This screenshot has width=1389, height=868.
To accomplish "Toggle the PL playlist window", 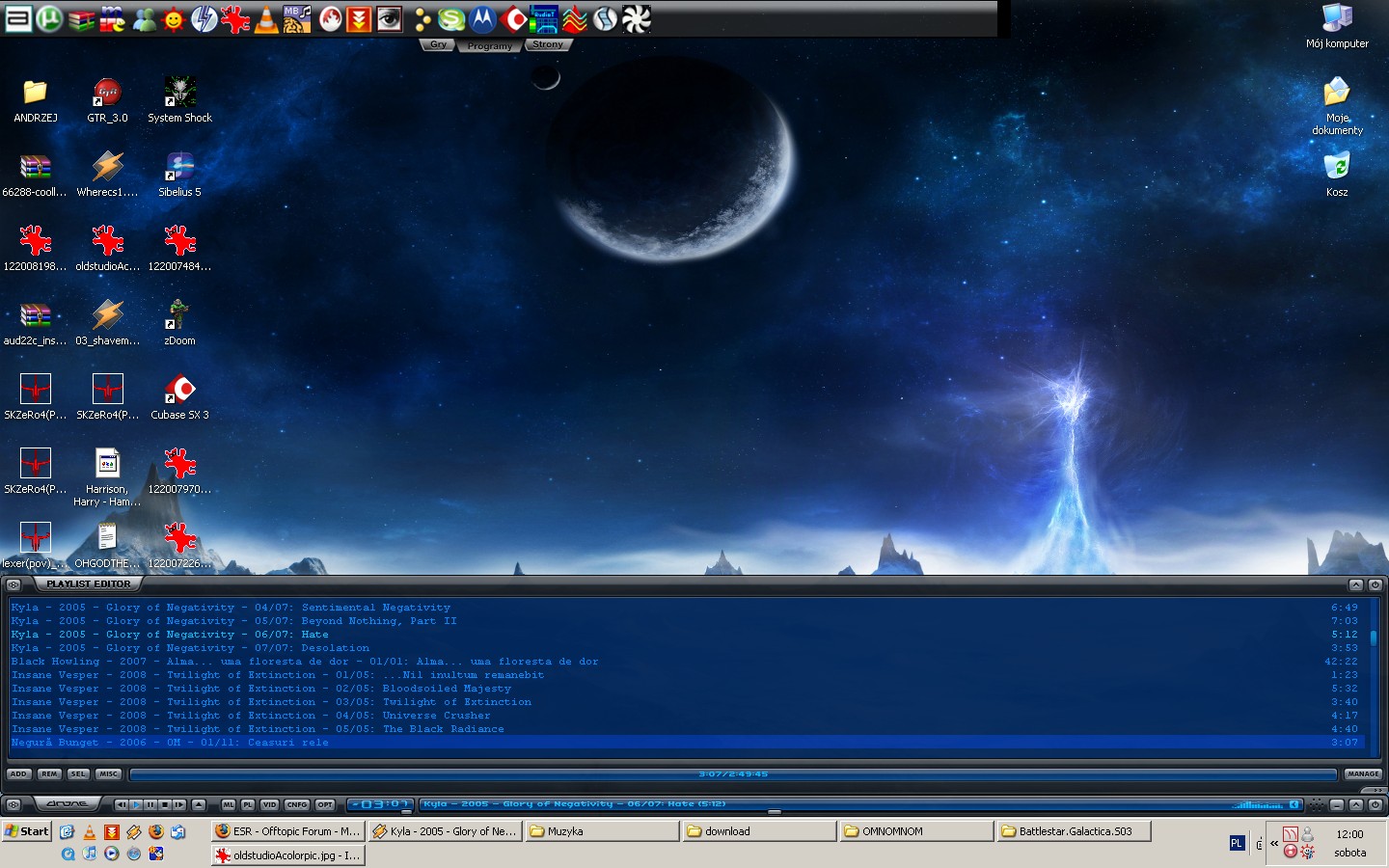I will (248, 804).
